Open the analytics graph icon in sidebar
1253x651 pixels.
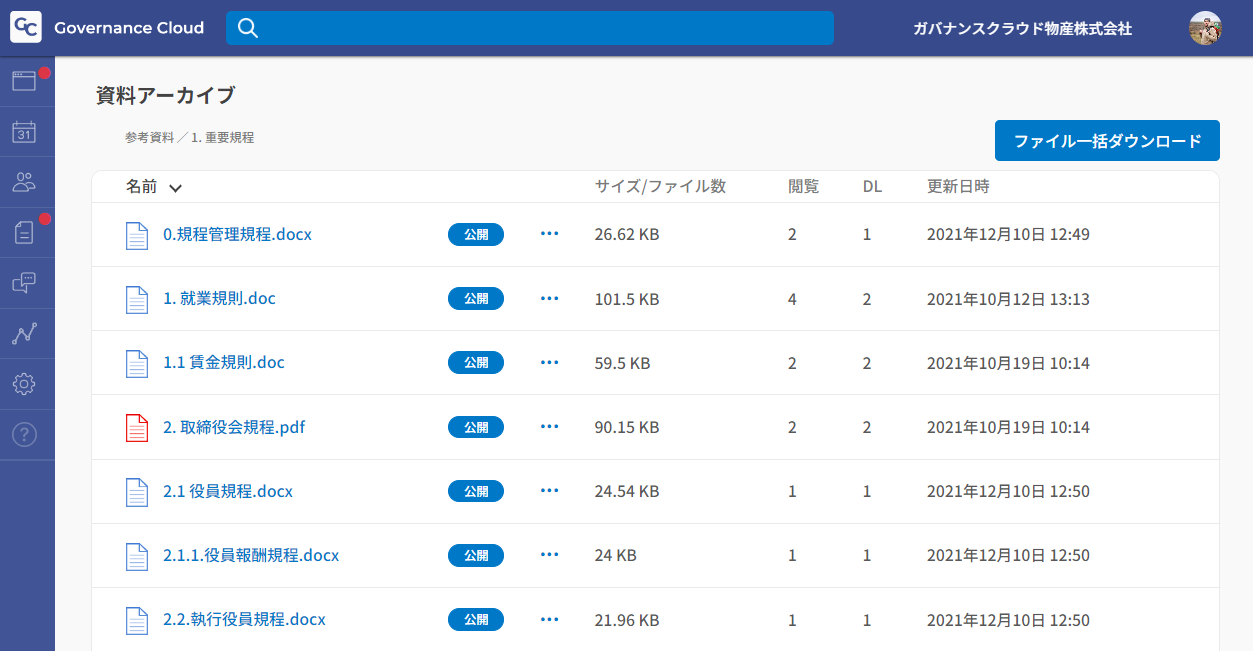24,333
